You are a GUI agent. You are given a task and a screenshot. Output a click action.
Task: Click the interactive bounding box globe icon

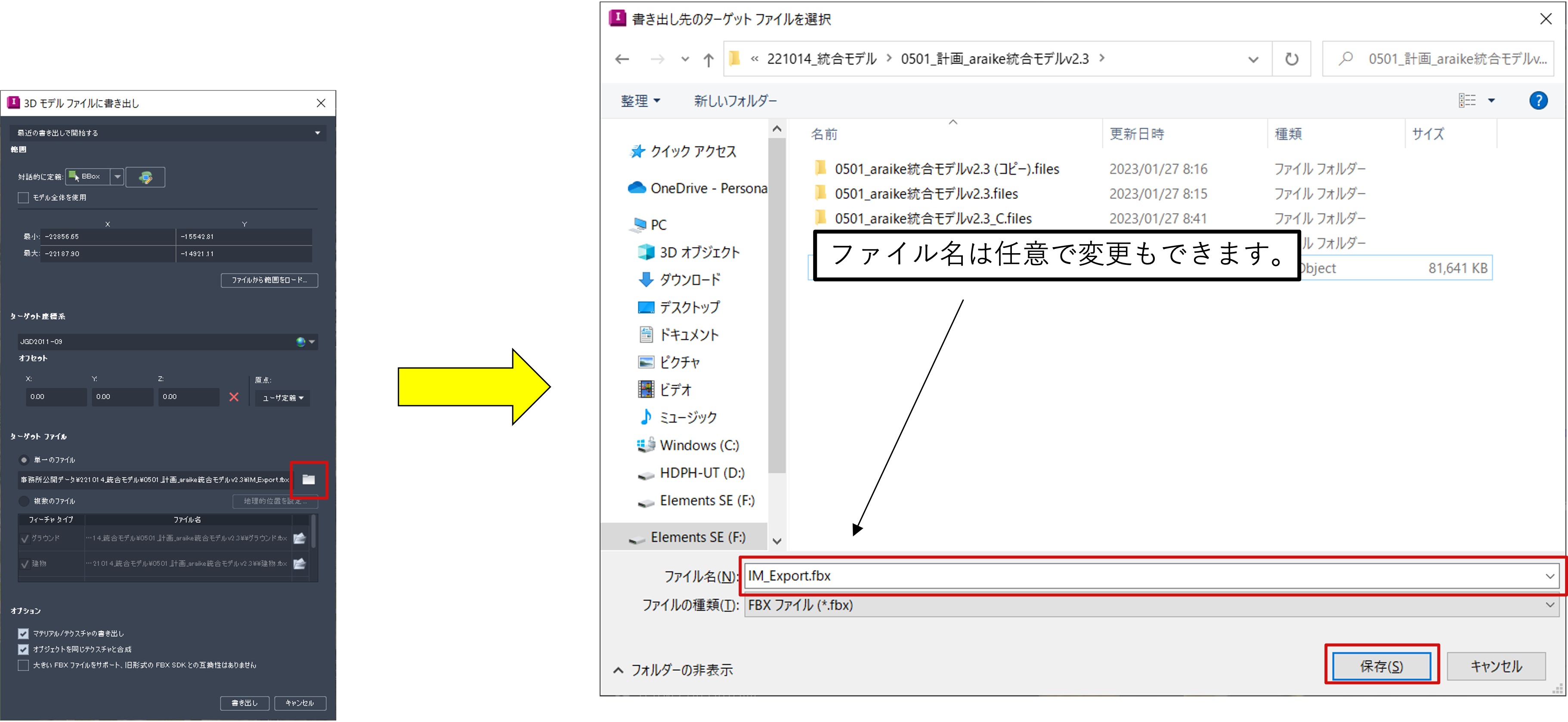coord(145,177)
